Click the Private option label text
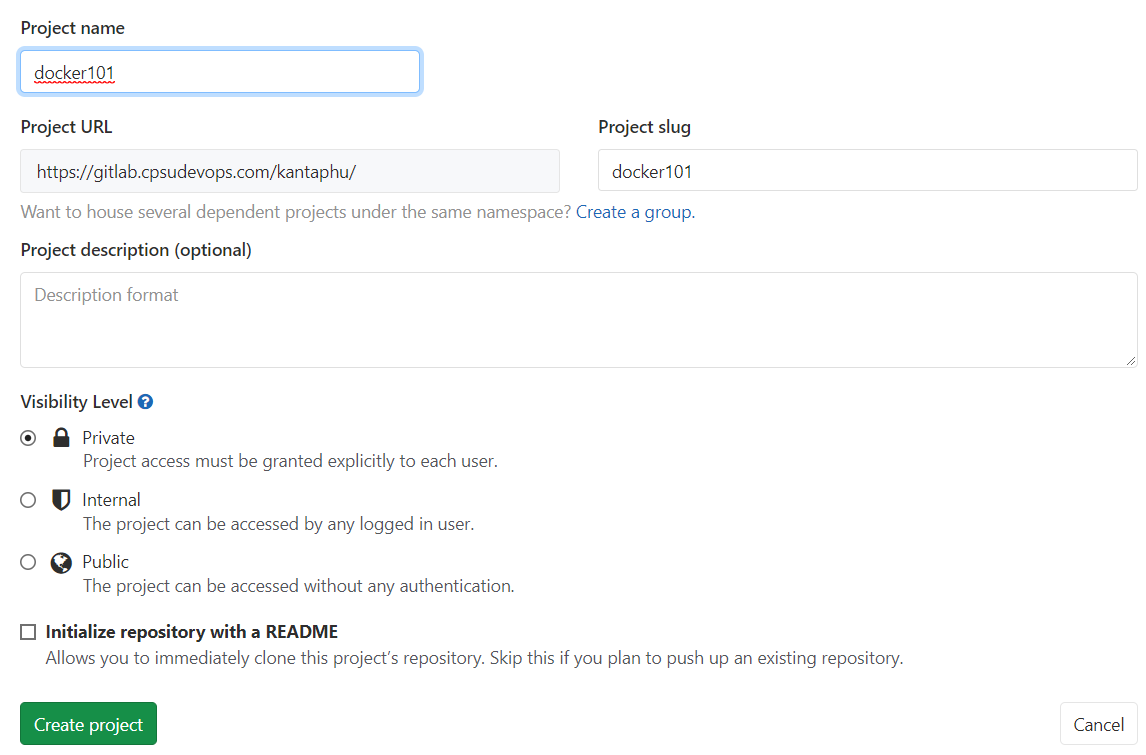The height and width of the screenshot is (755, 1146). coord(108,437)
